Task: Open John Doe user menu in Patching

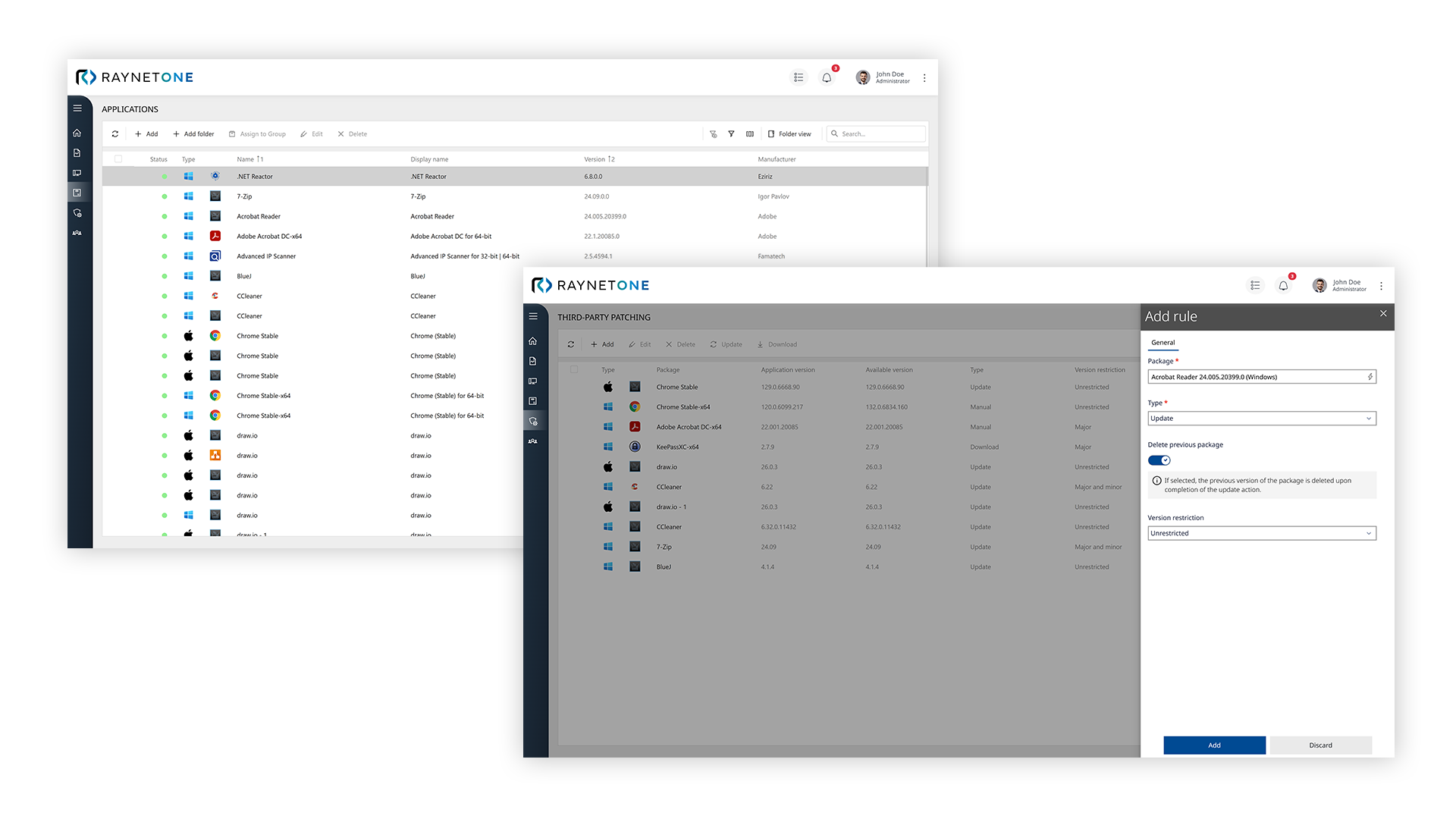Action: (1339, 285)
